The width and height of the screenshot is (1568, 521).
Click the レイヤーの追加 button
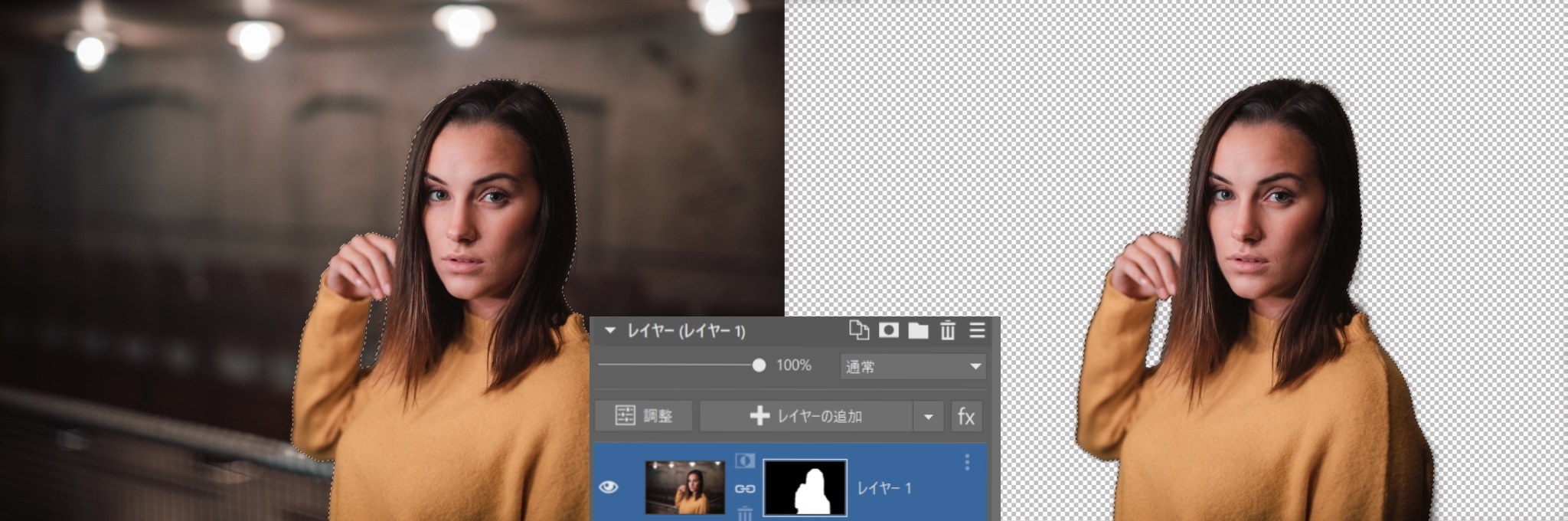[x=805, y=416]
